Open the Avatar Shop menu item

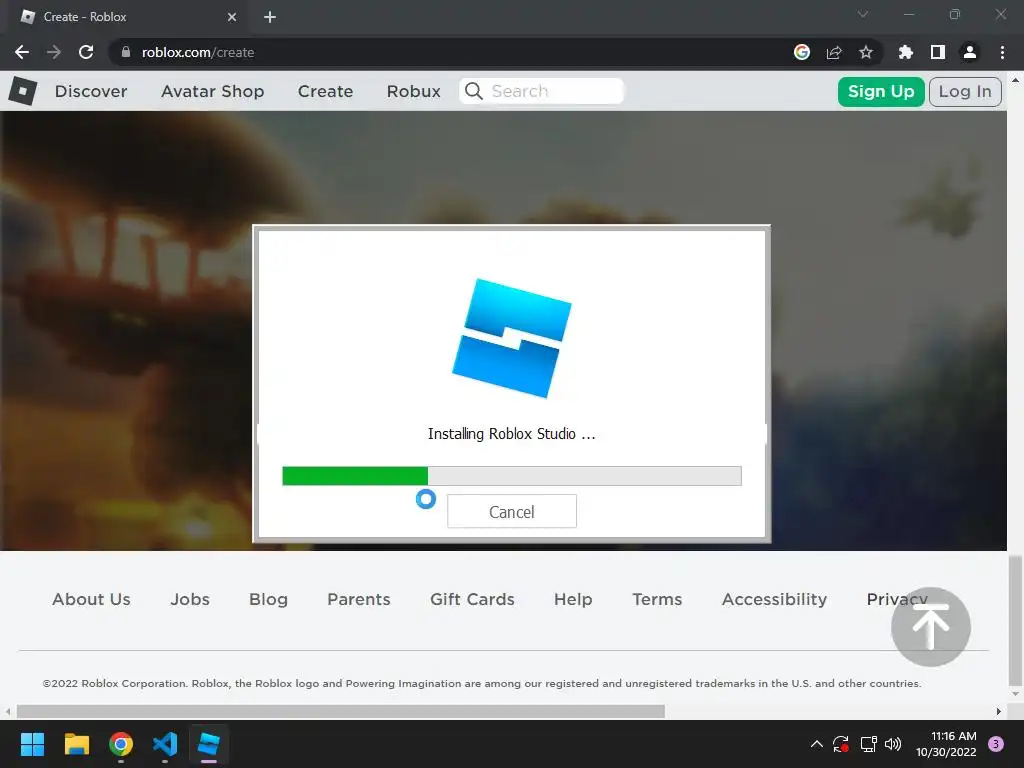(212, 91)
